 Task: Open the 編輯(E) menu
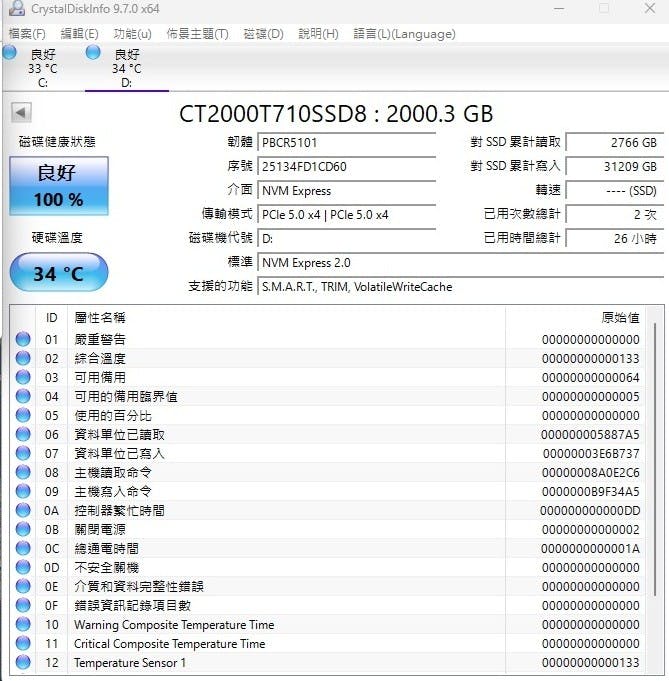[79, 34]
